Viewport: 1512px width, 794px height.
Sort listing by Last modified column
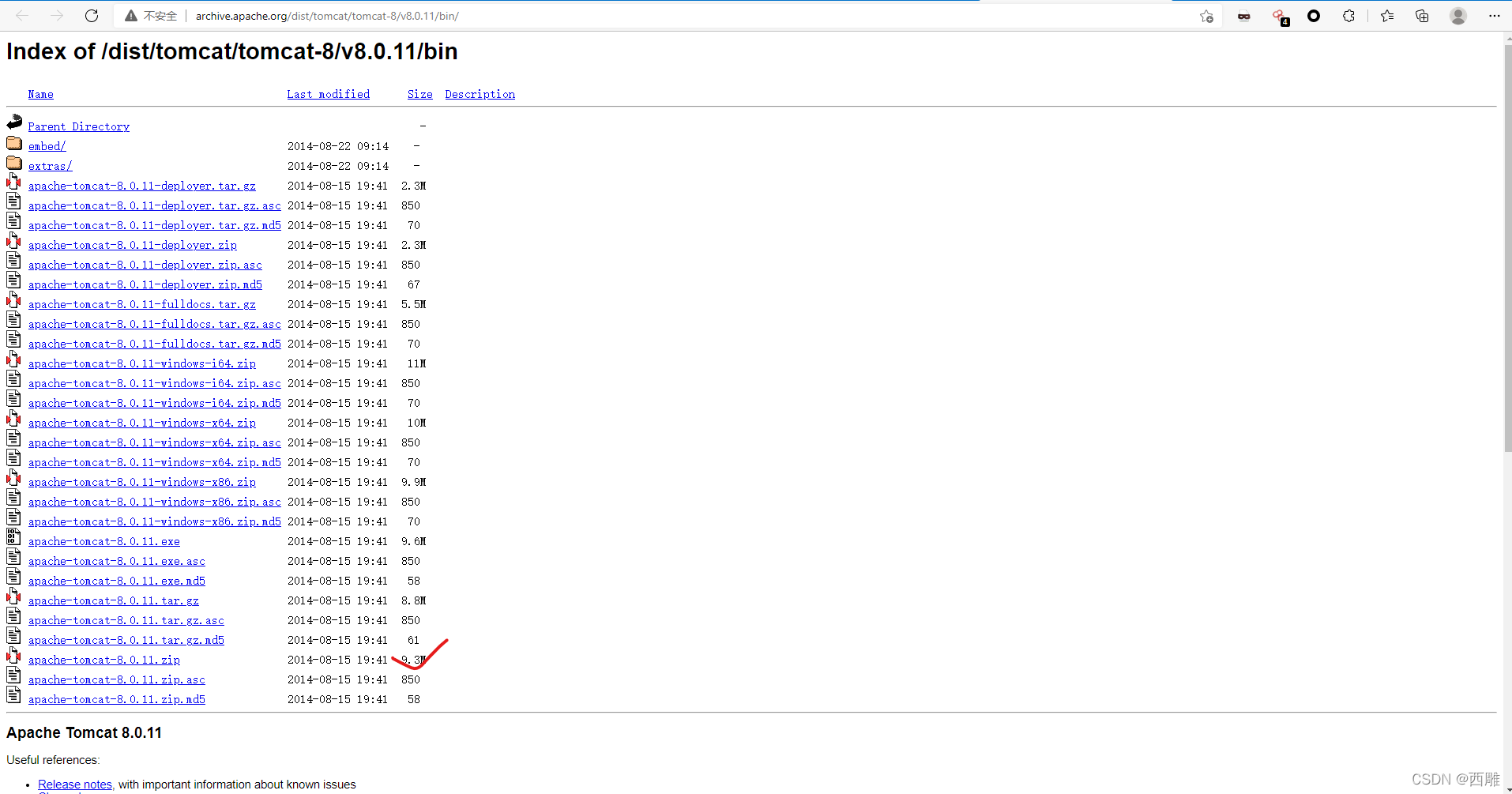point(329,95)
